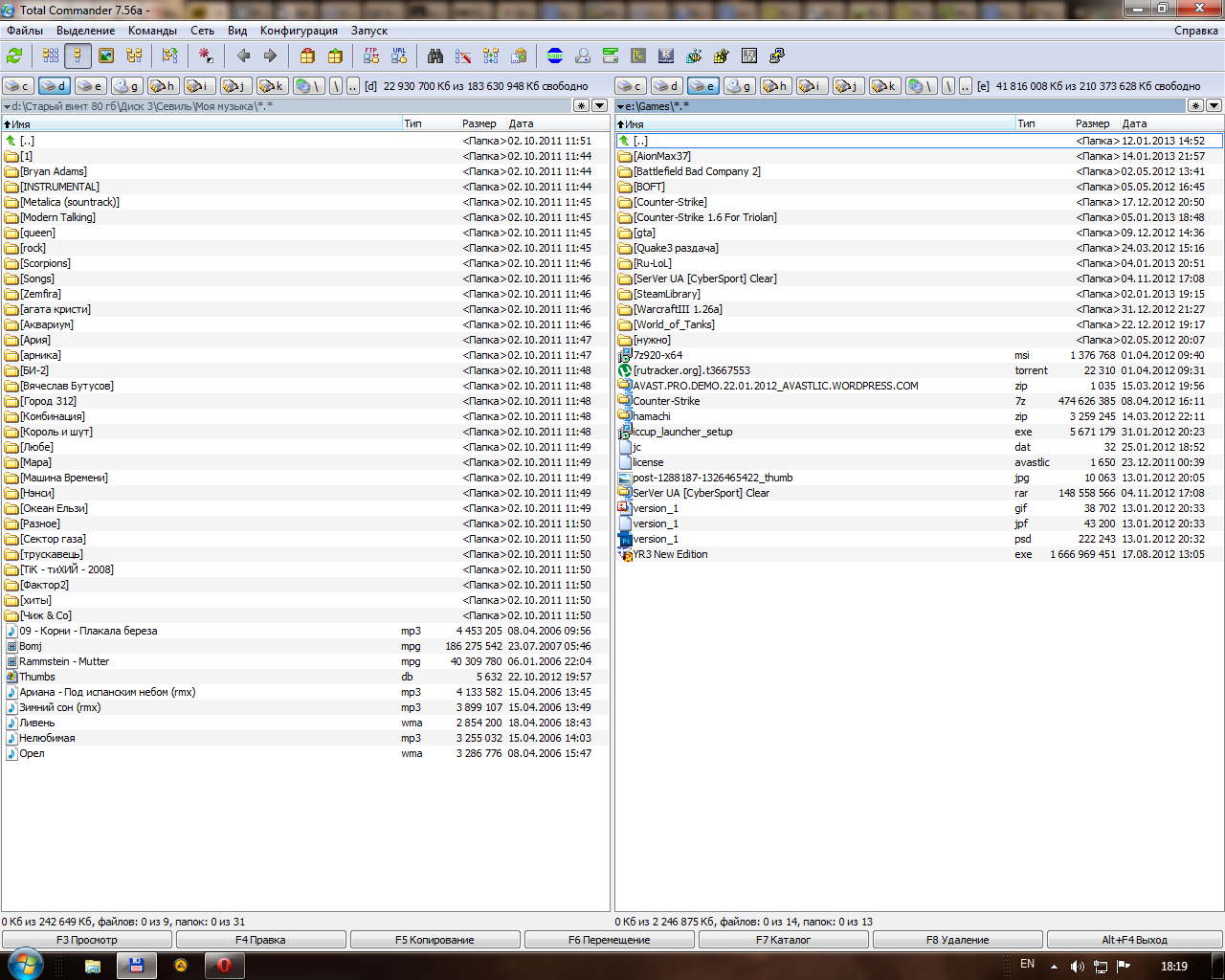
Task: Click the Synchronize directories icon
Action: tap(491, 56)
